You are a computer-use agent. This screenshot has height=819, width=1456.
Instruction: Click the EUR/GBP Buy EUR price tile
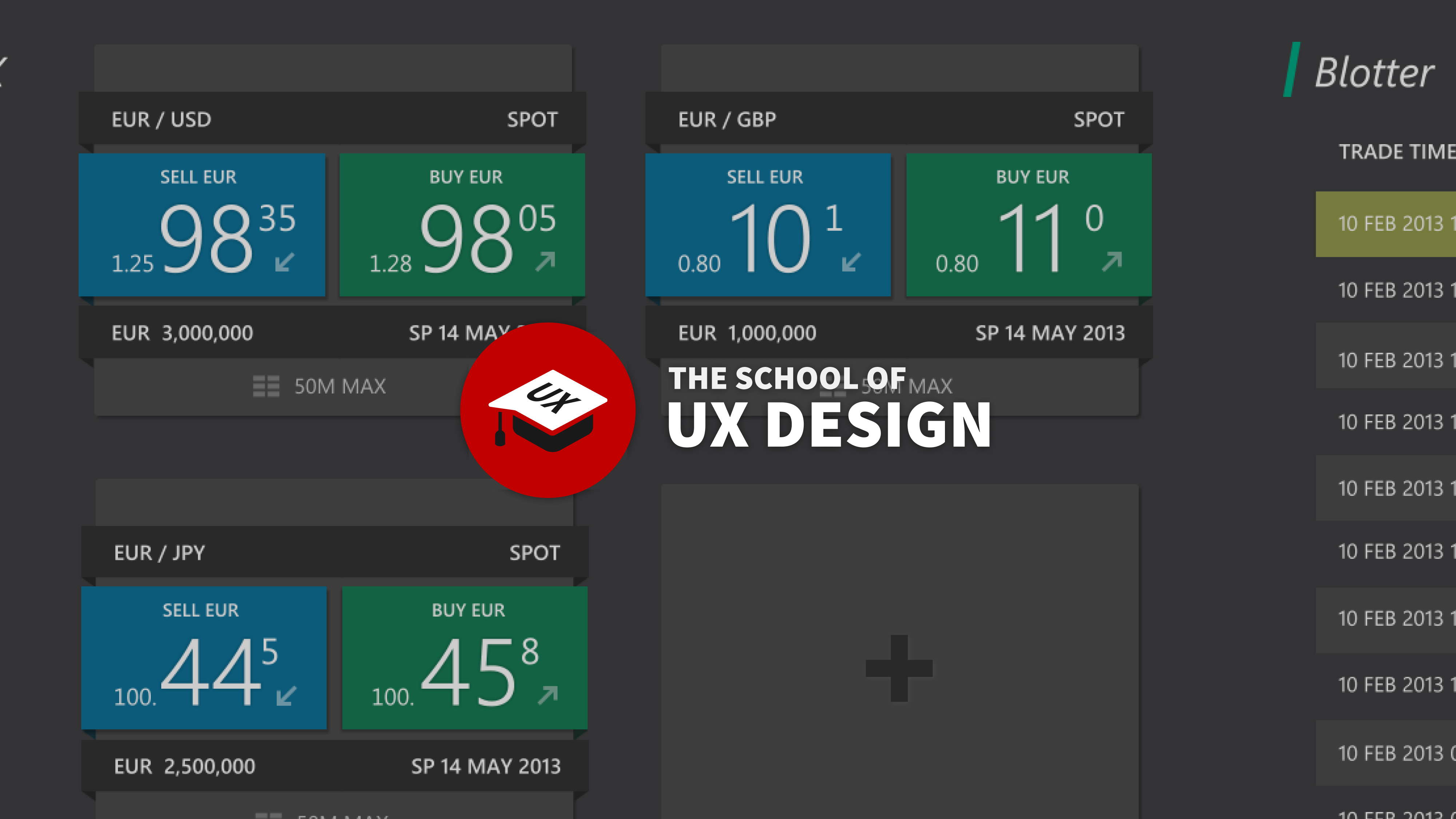click(1029, 224)
